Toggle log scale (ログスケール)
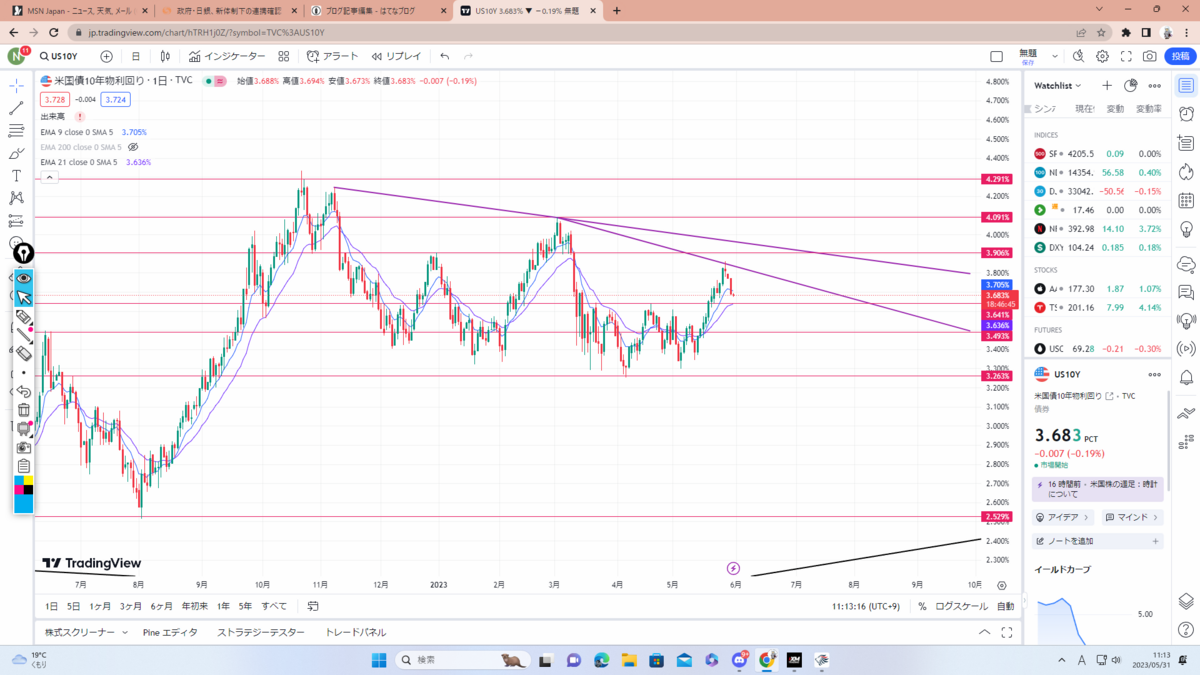The width and height of the screenshot is (1200, 675). pos(962,606)
